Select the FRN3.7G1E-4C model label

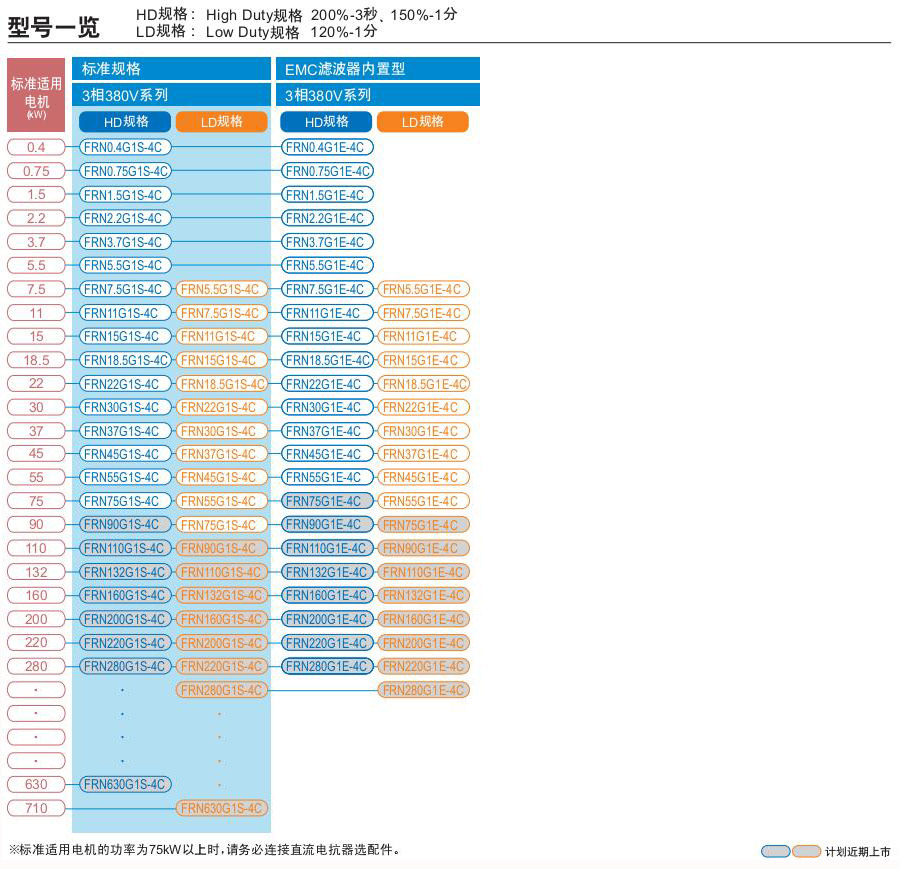click(x=327, y=242)
